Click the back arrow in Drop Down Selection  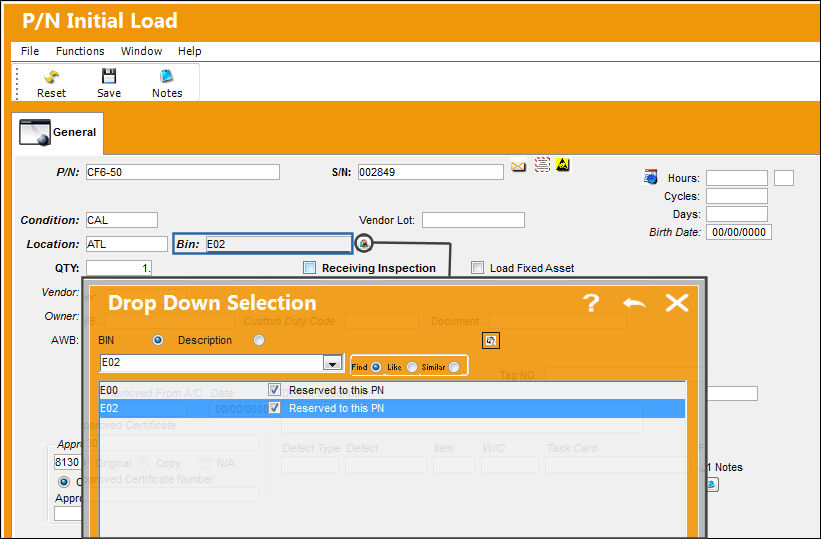(634, 303)
